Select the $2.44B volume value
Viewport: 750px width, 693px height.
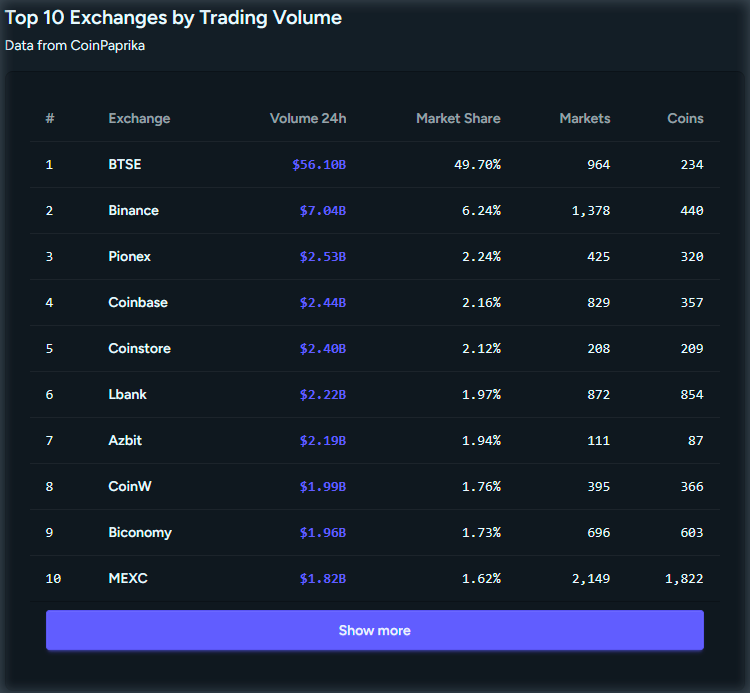coord(323,302)
